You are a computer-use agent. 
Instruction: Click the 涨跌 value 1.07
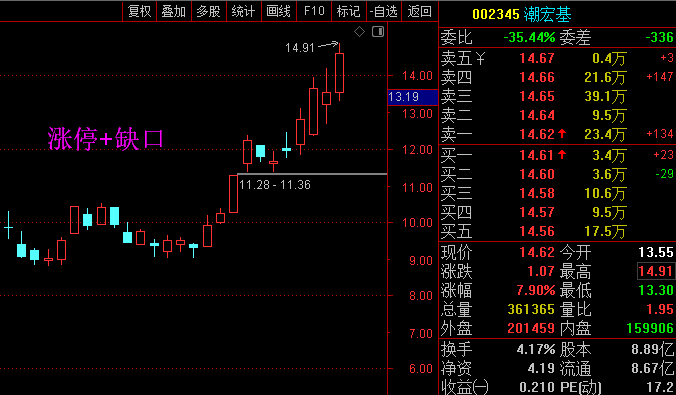541,271
